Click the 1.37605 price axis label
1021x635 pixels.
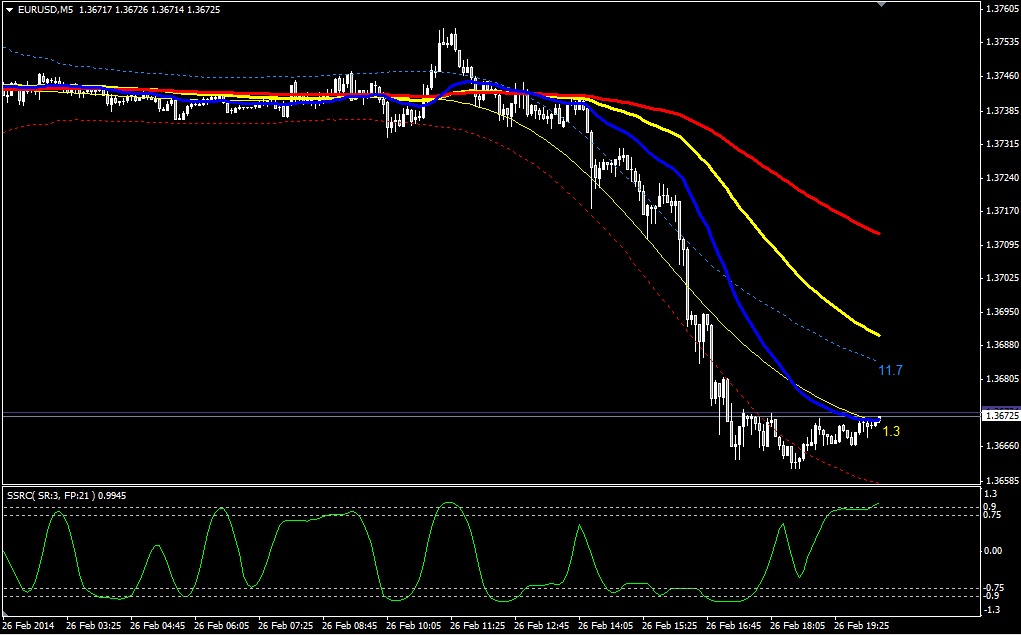point(1003,8)
